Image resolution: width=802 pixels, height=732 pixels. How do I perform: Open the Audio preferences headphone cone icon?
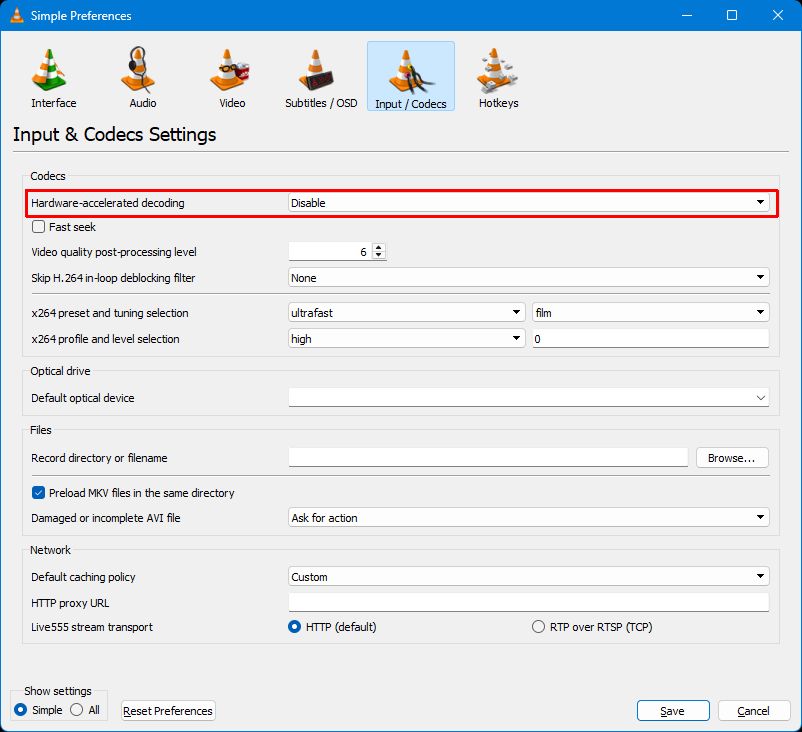(x=138, y=71)
